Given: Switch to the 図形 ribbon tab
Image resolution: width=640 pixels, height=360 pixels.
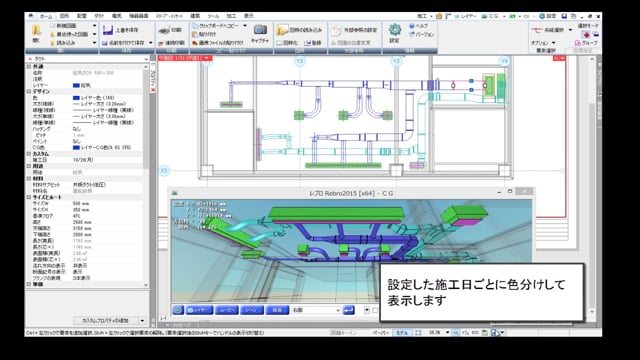Looking at the screenshot, I should coord(64,16).
